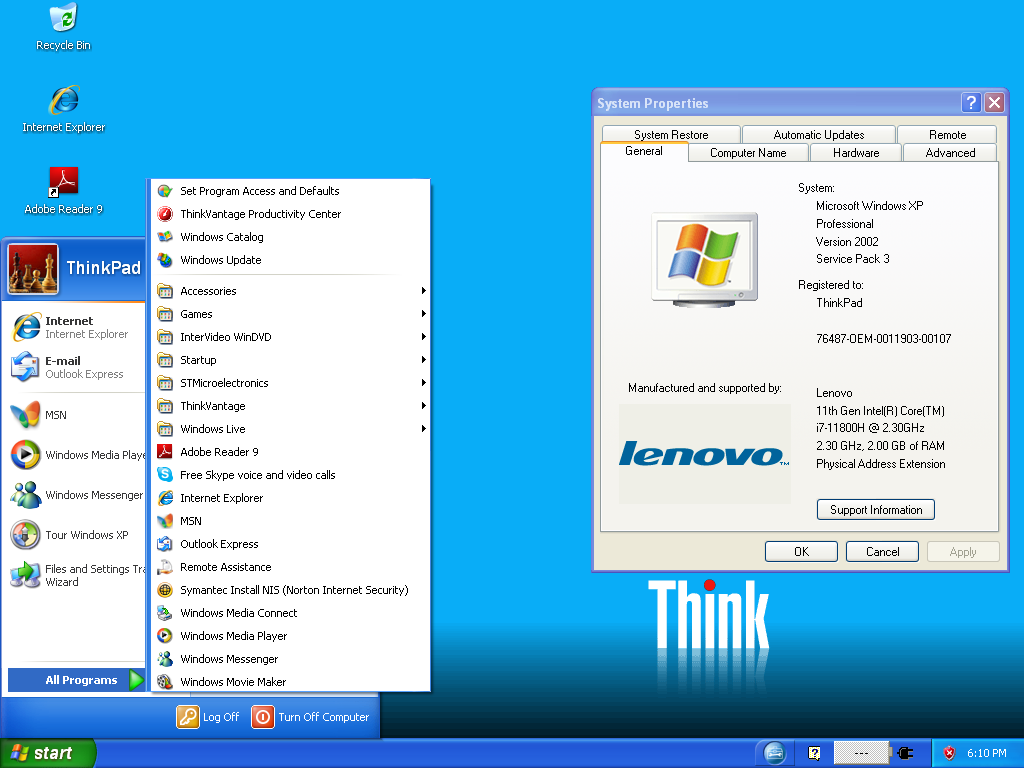This screenshot has height=768, width=1024.
Task: Open Windows Update from programs list
Action: coord(220,260)
